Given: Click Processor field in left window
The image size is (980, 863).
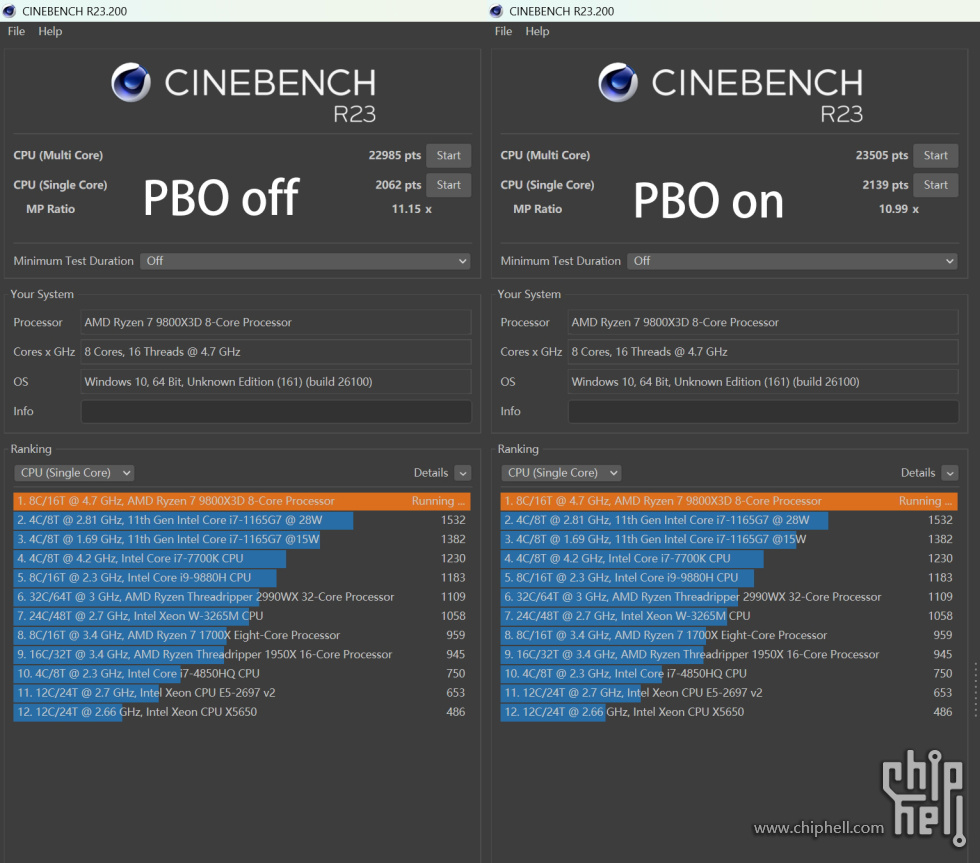Looking at the screenshot, I should tap(276, 322).
